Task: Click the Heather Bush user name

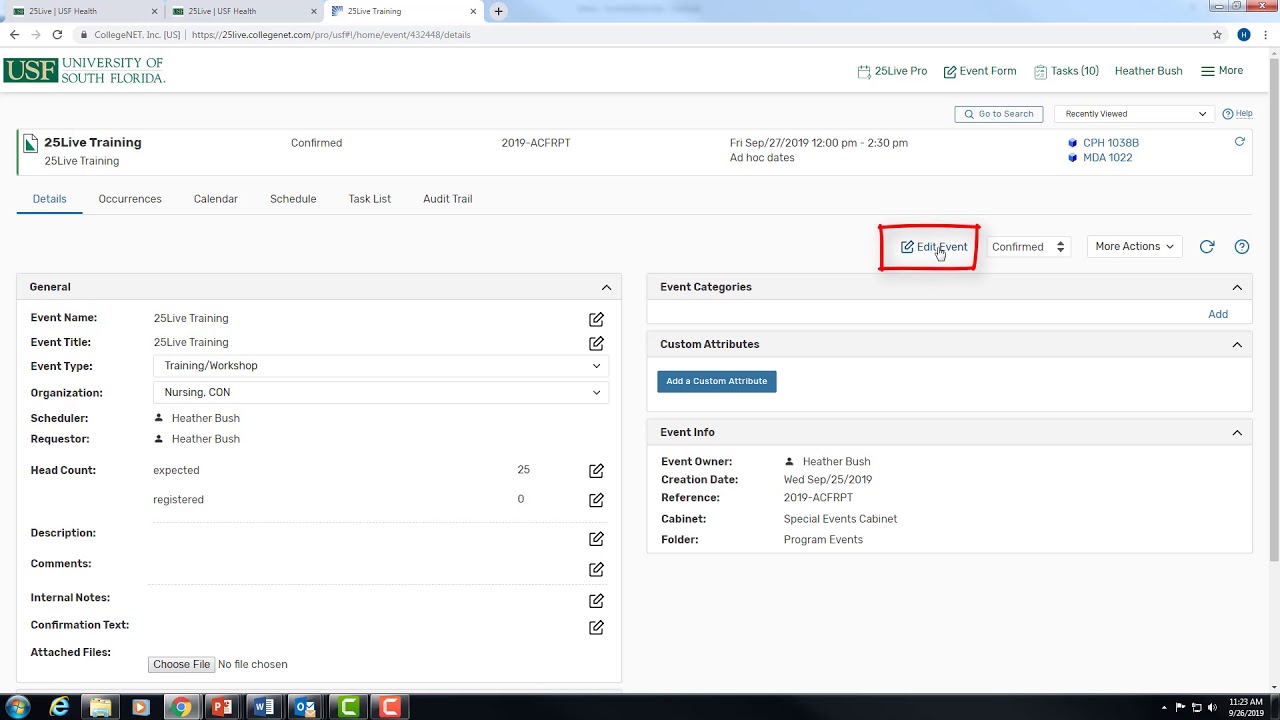Action: click(x=1149, y=71)
